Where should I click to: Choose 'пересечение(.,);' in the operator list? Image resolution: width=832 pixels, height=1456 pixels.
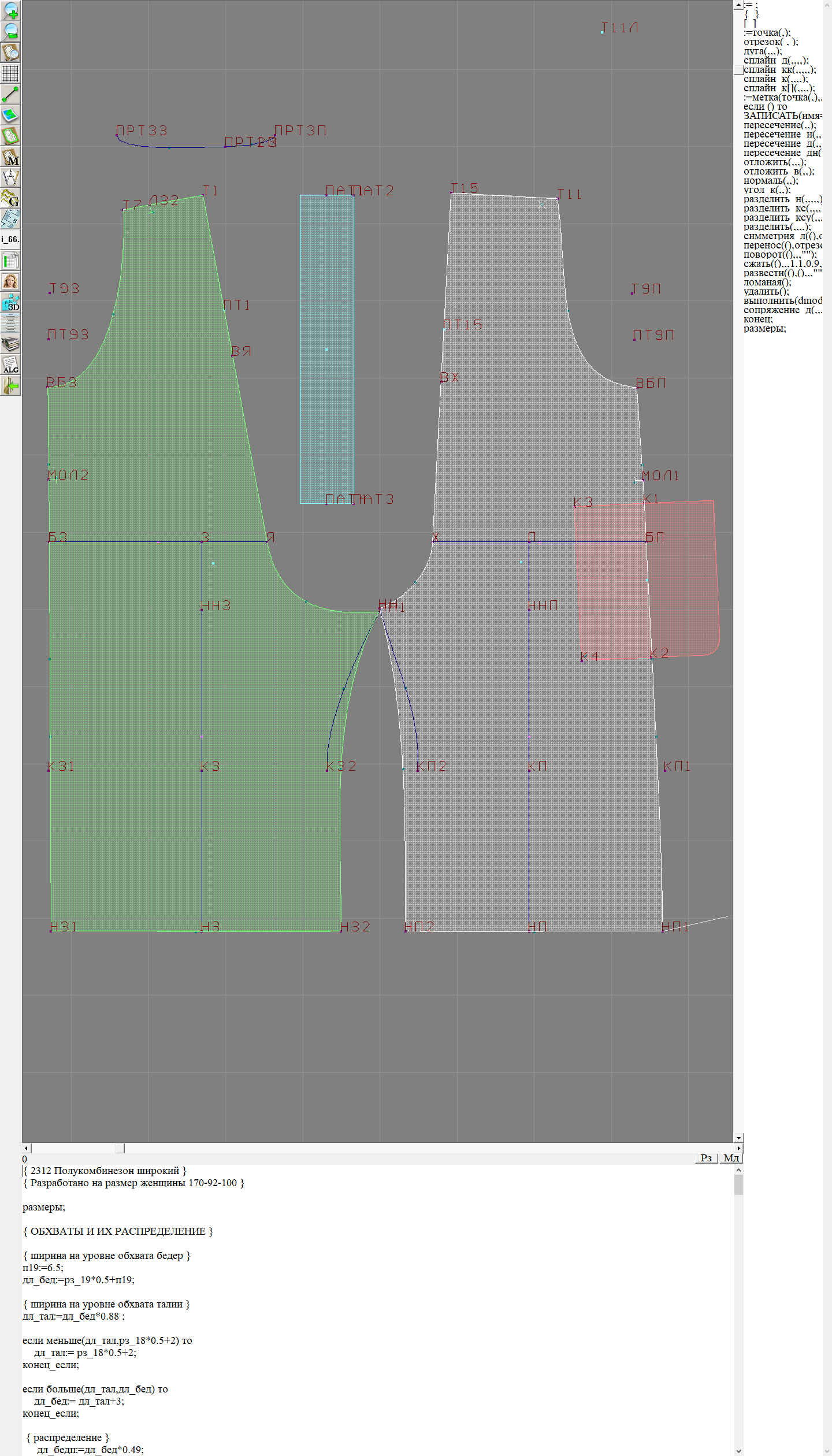779,125
